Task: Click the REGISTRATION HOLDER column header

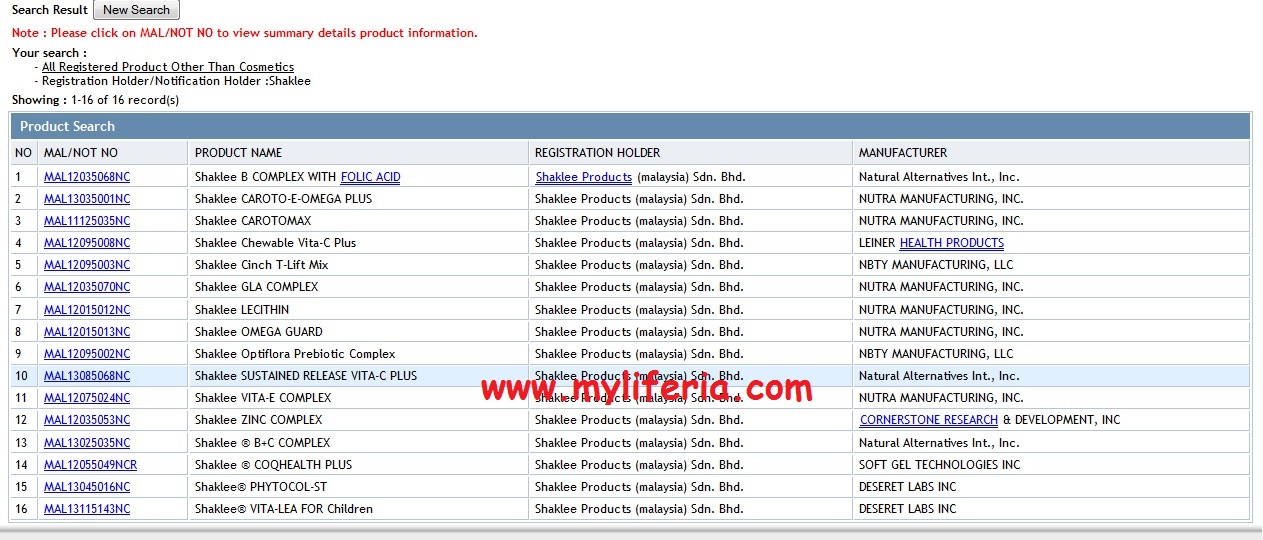Action: [691, 153]
